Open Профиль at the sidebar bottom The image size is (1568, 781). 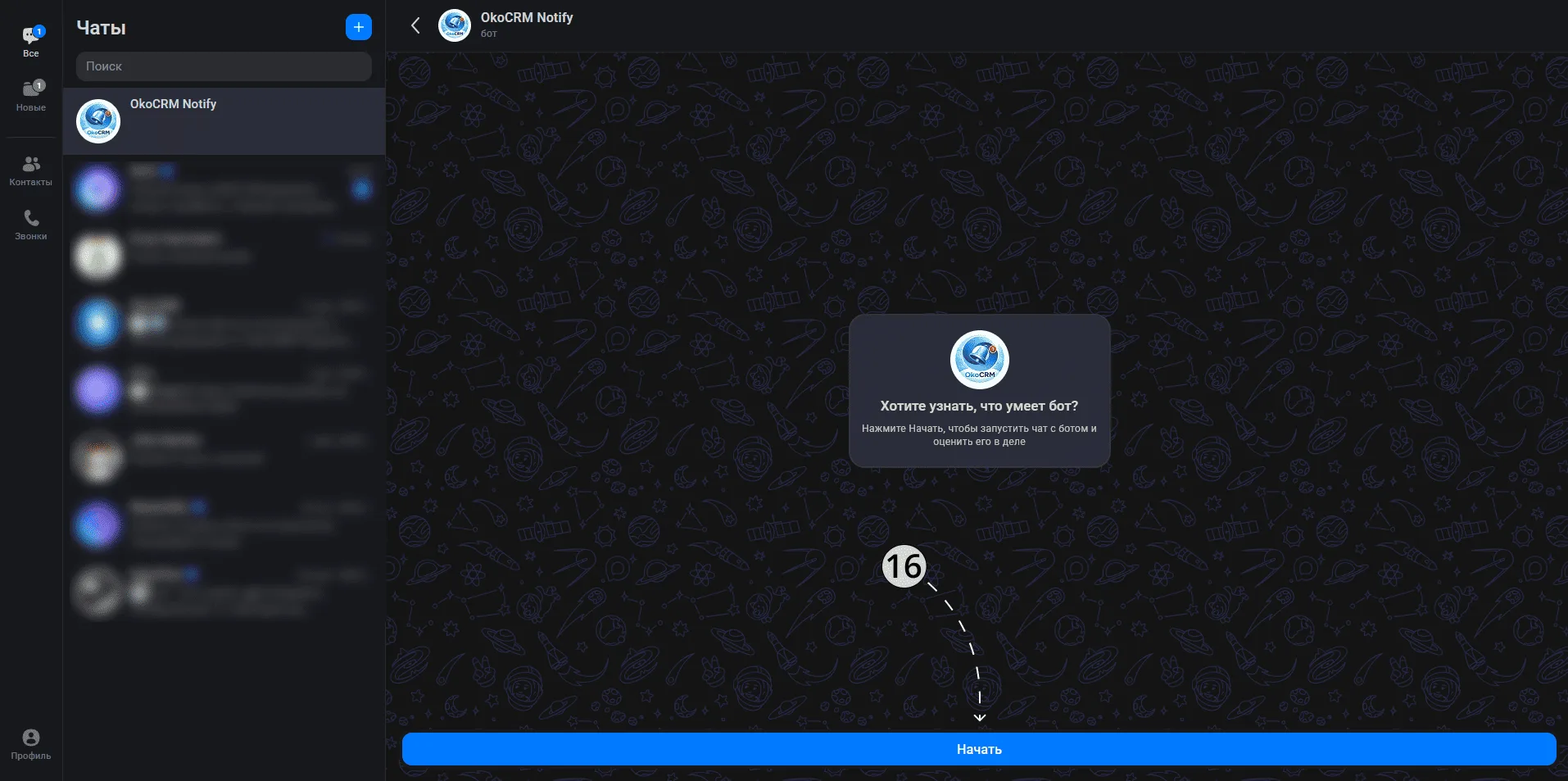coord(31,745)
